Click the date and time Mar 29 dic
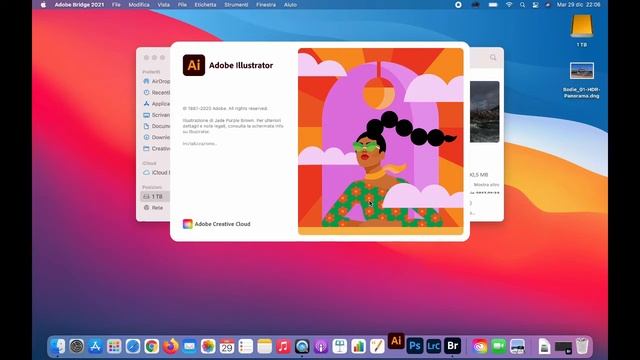 pos(578,5)
